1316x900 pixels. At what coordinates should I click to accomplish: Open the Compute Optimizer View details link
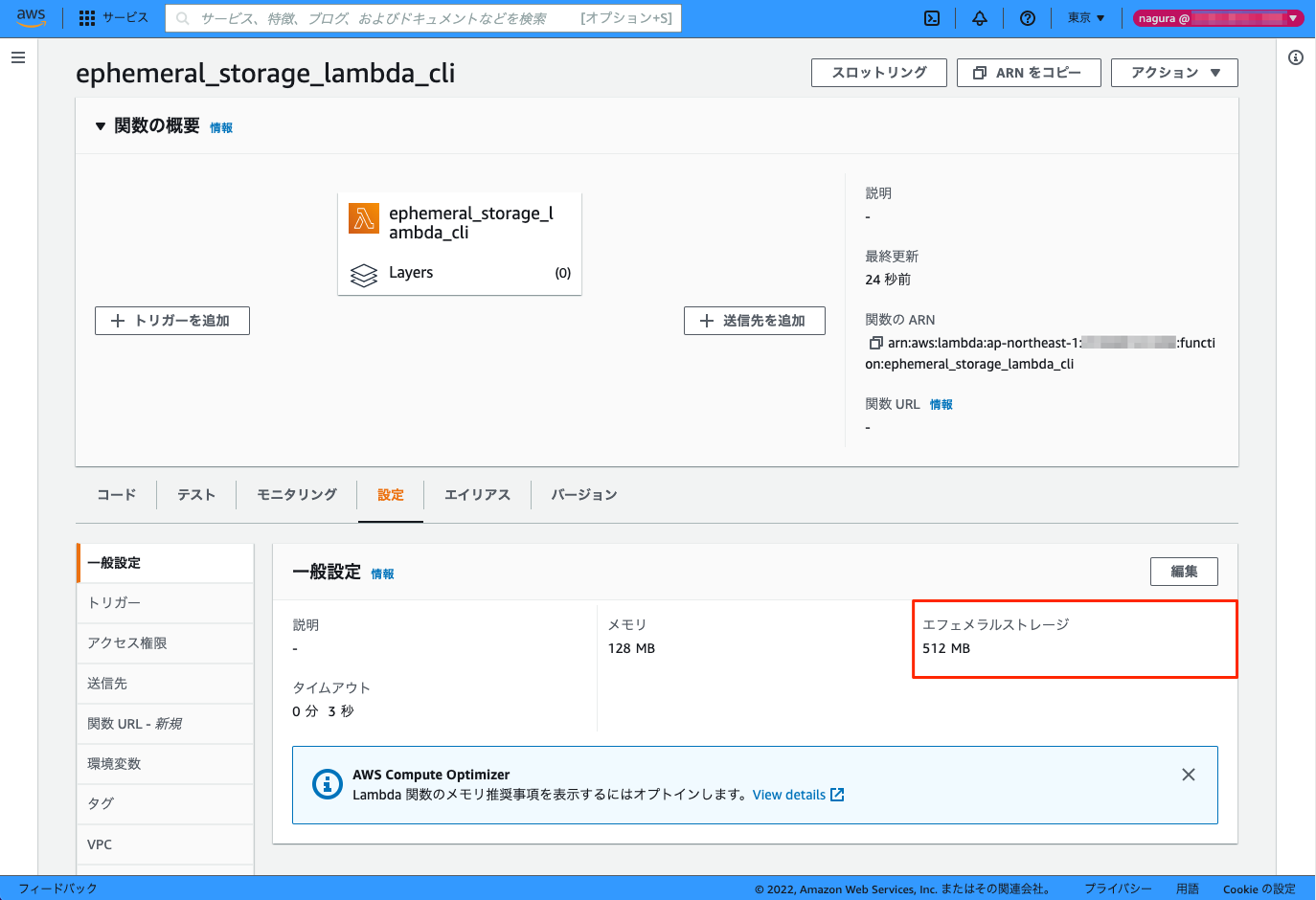click(790, 794)
